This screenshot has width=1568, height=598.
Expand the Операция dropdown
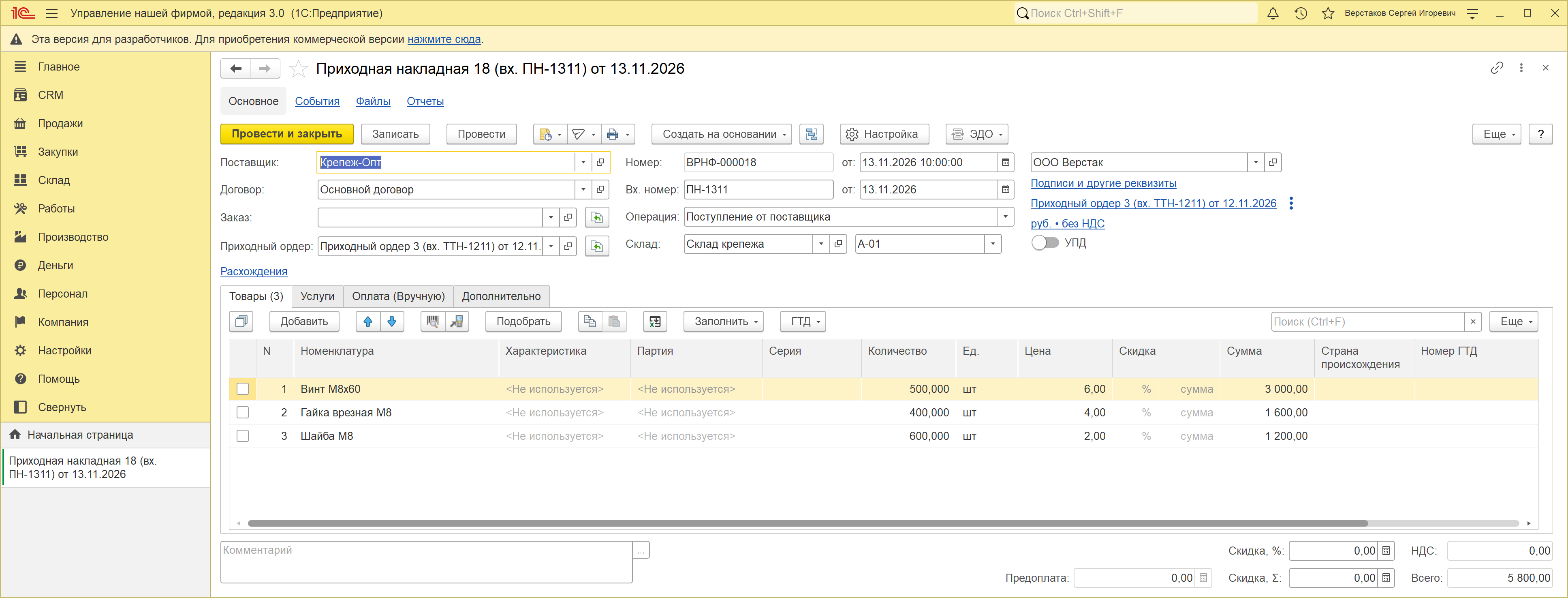(1006, 217)
